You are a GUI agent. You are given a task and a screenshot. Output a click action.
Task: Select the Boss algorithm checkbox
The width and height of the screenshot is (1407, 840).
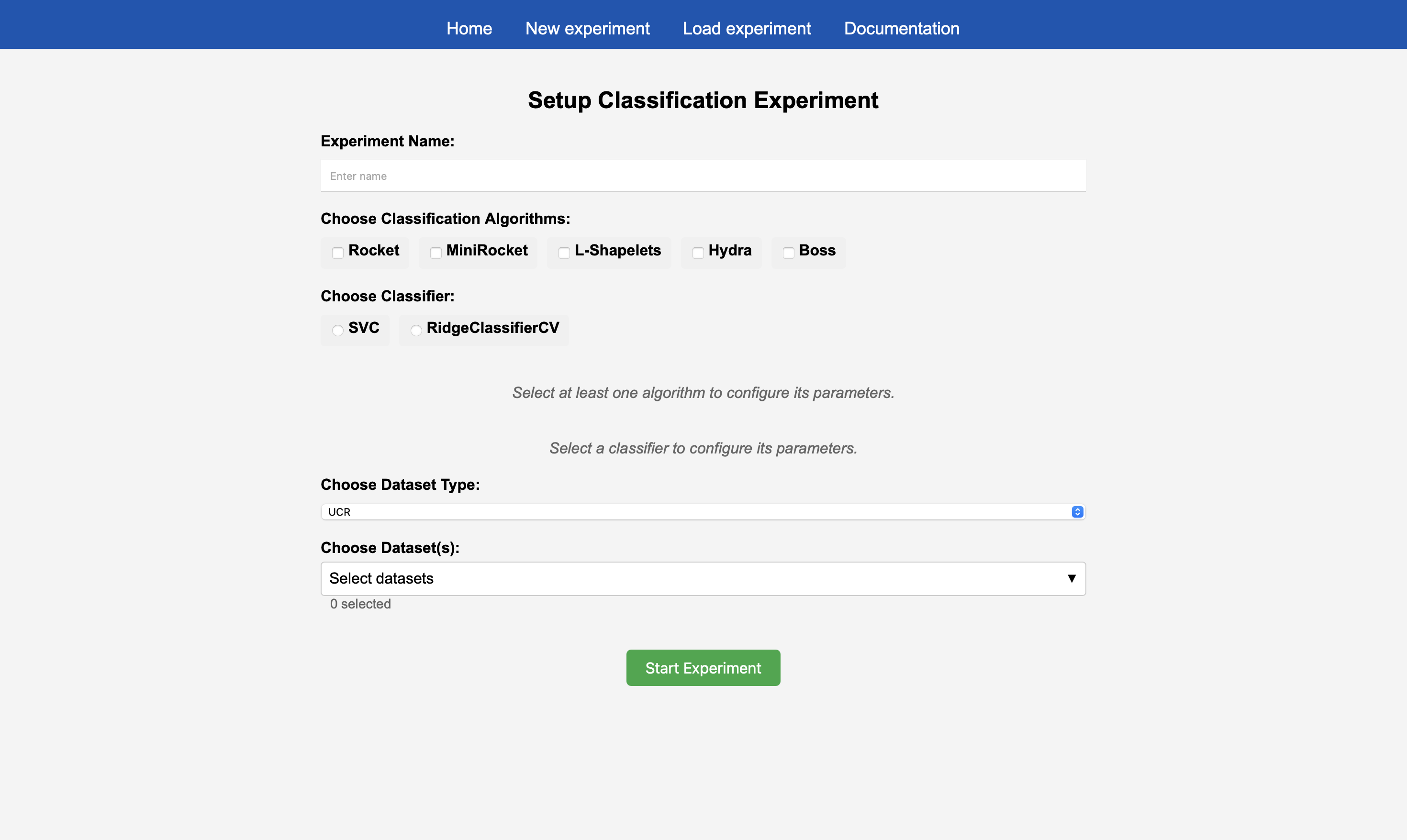tap(788, 253)
